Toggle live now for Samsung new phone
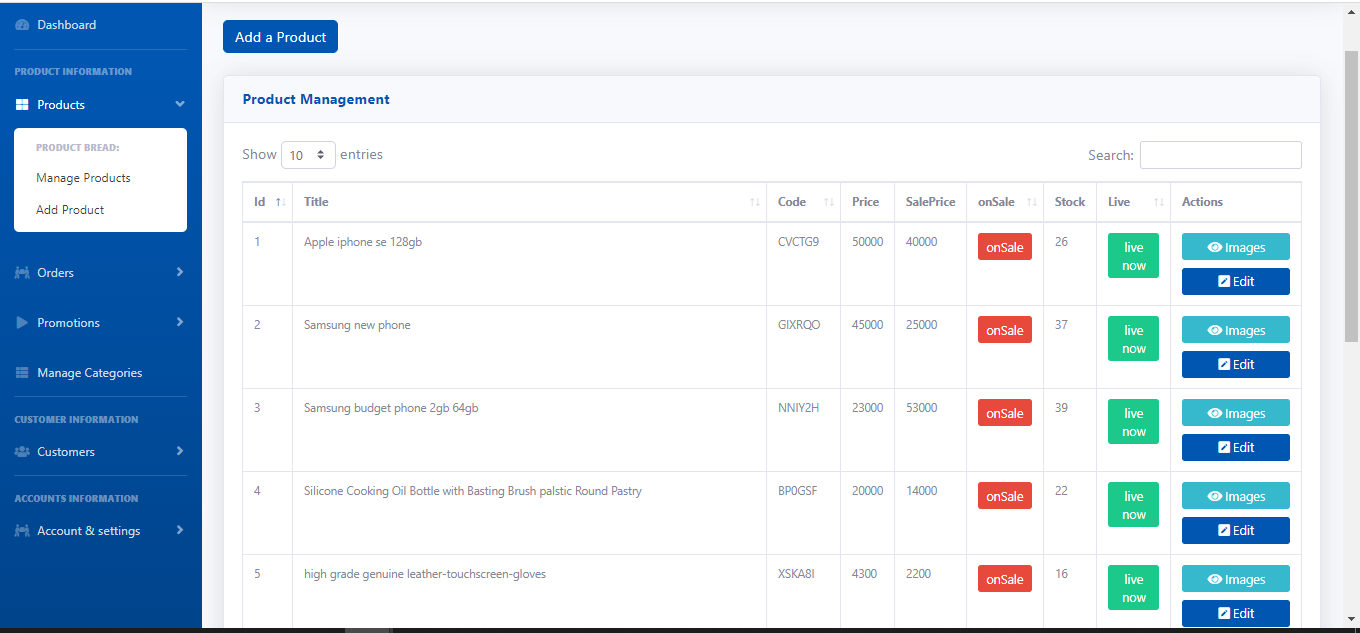 click(x=1134, y=339)
